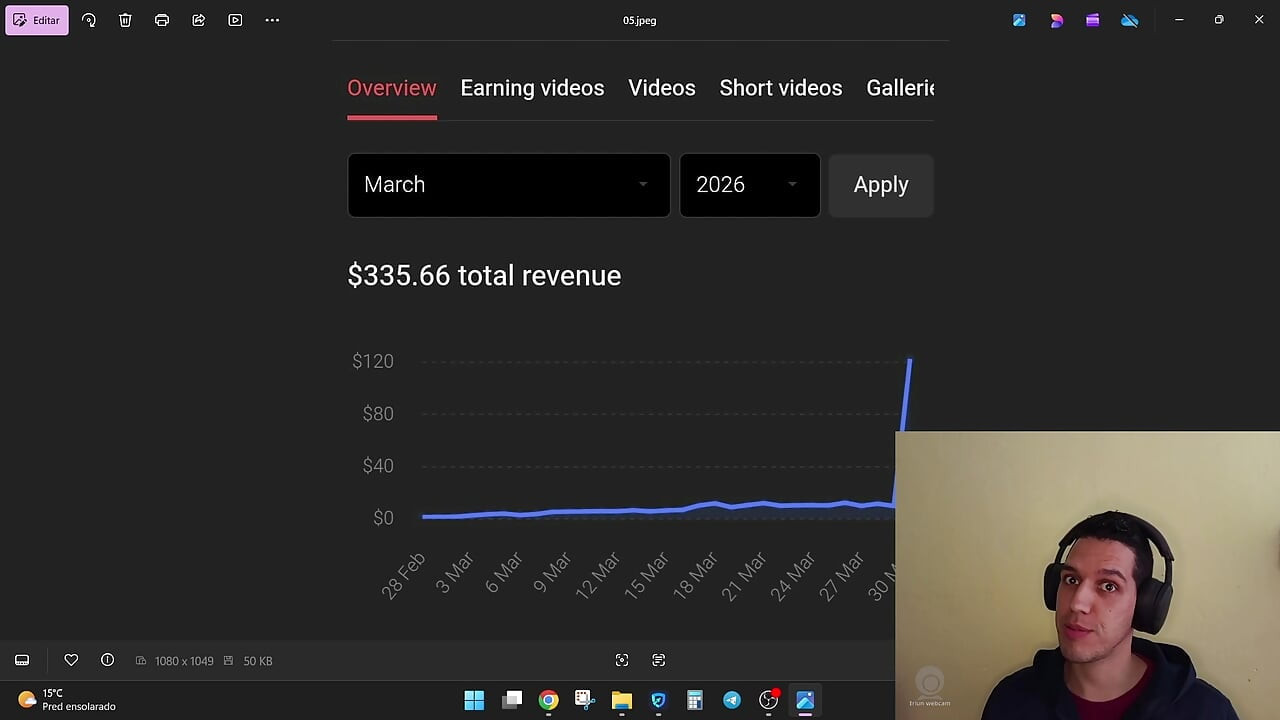This screenshot has height=720, width=1280.
Task: Click the Apply button in the image
Action: tap(881, 185)
